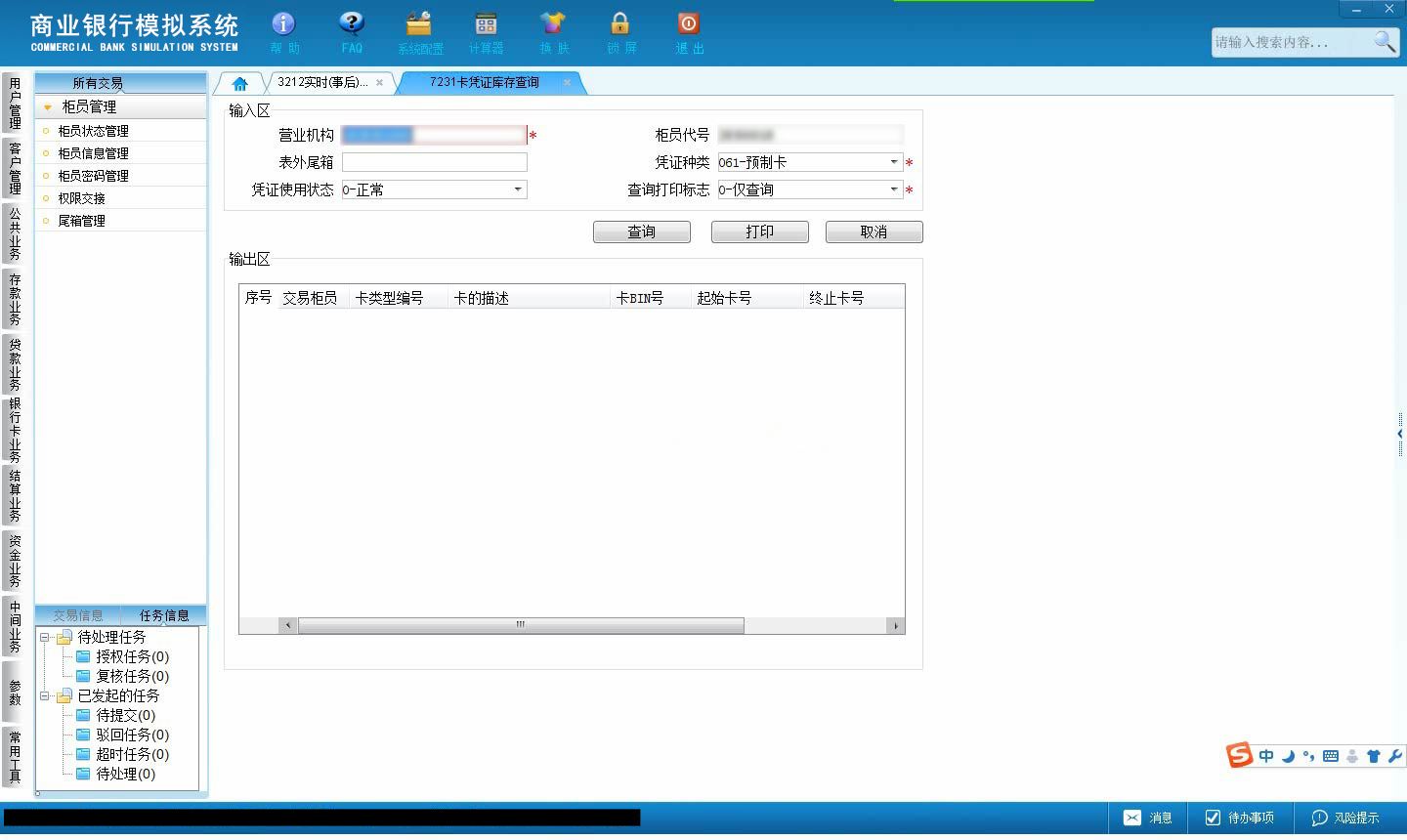This screenshot has width=1407, height=840.
Task: Switch to 交易信息 tab
Action: 77,615
